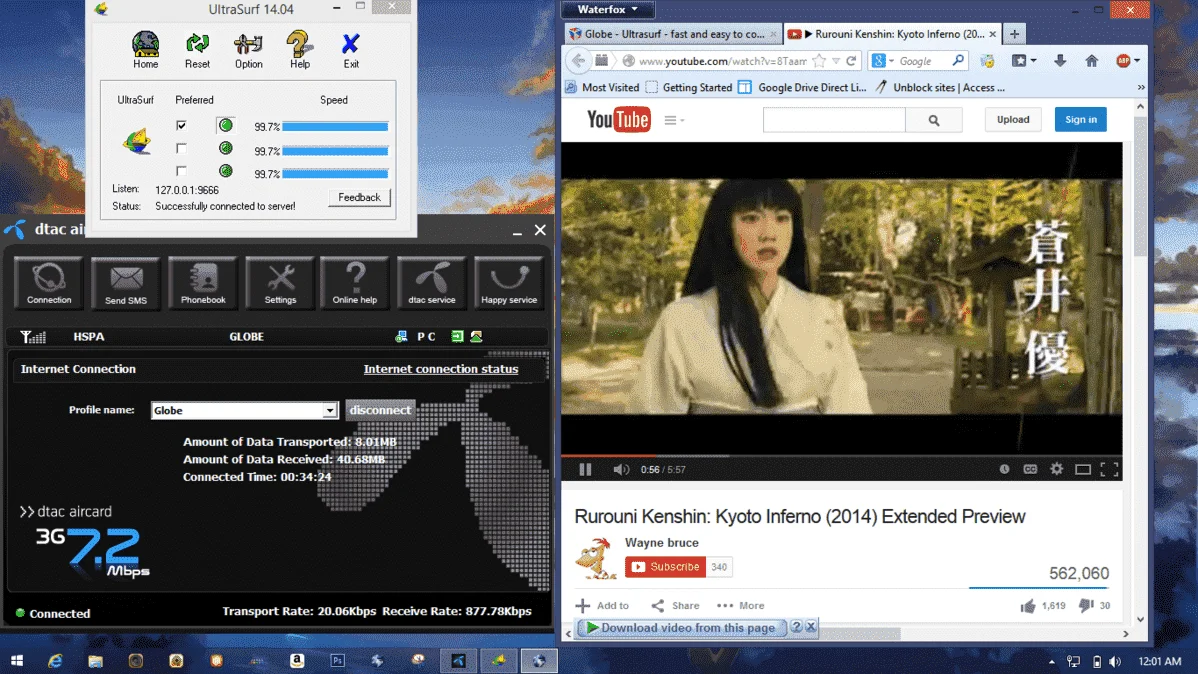This screenshot has height=674, width=1198.
Task: Open the Windows Start button
Action: point(17,661)
